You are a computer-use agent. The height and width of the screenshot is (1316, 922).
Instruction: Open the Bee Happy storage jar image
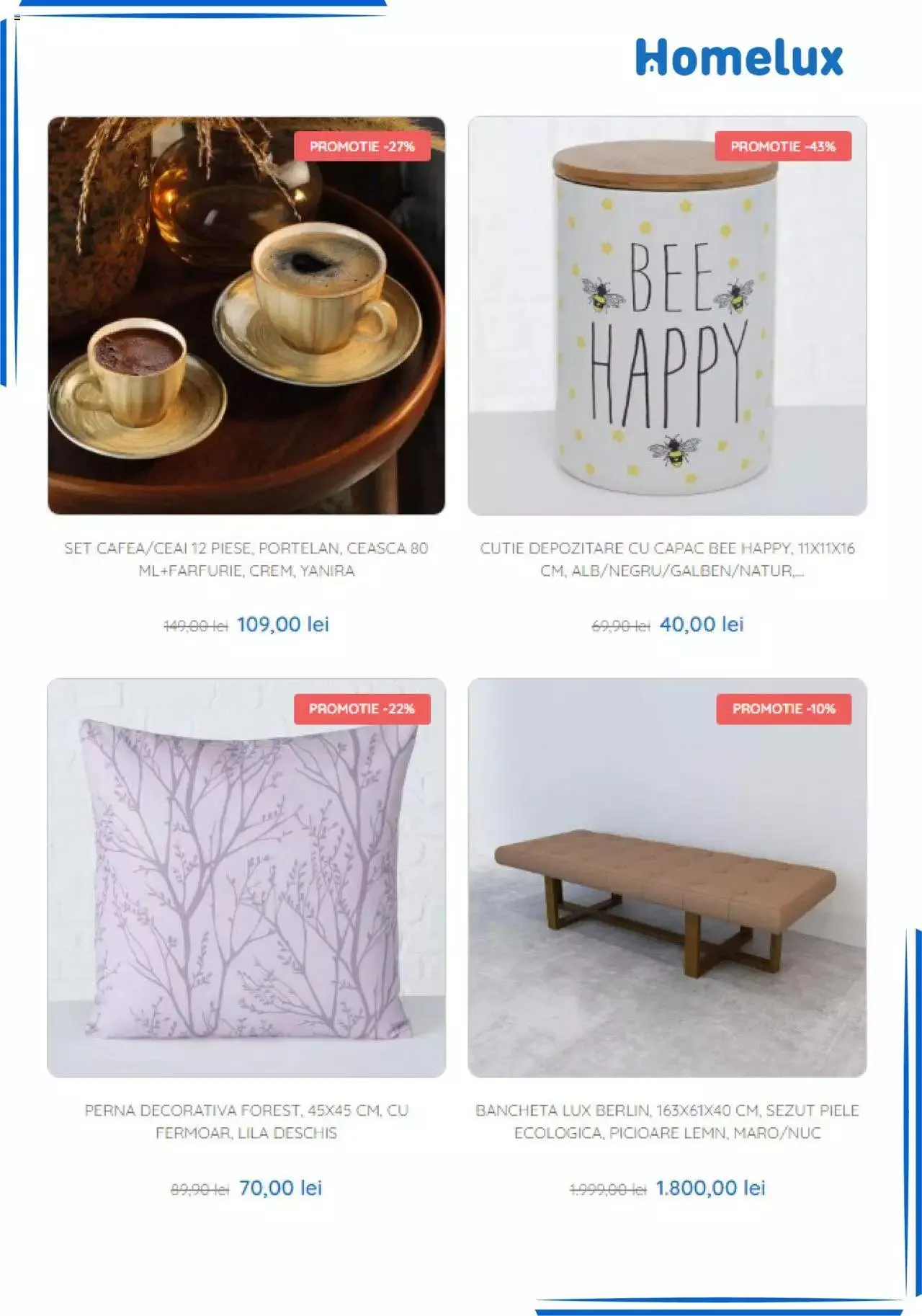pos(667,316)
